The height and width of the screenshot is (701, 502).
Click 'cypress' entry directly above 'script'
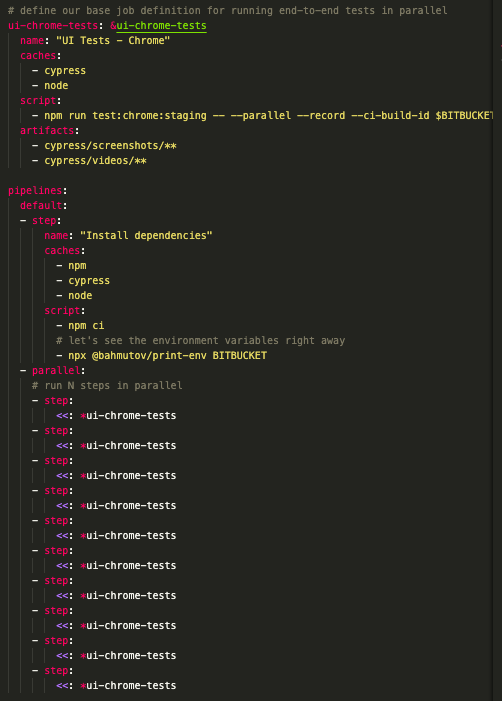pyautogui.click(x=65, y=71)
